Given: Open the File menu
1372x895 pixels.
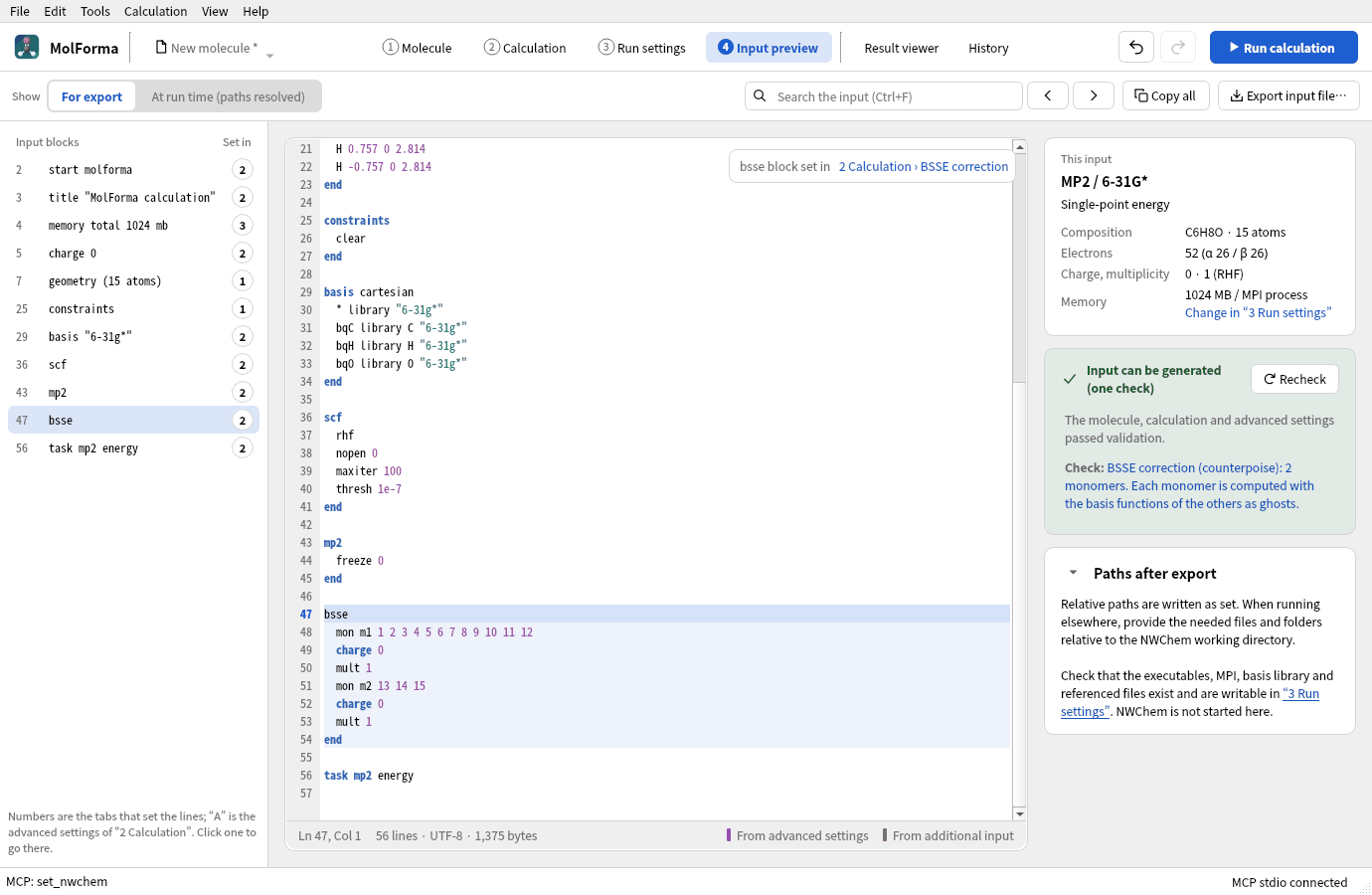Looking at the screenshot, I should pyautogui.click(x=20, y=11).
